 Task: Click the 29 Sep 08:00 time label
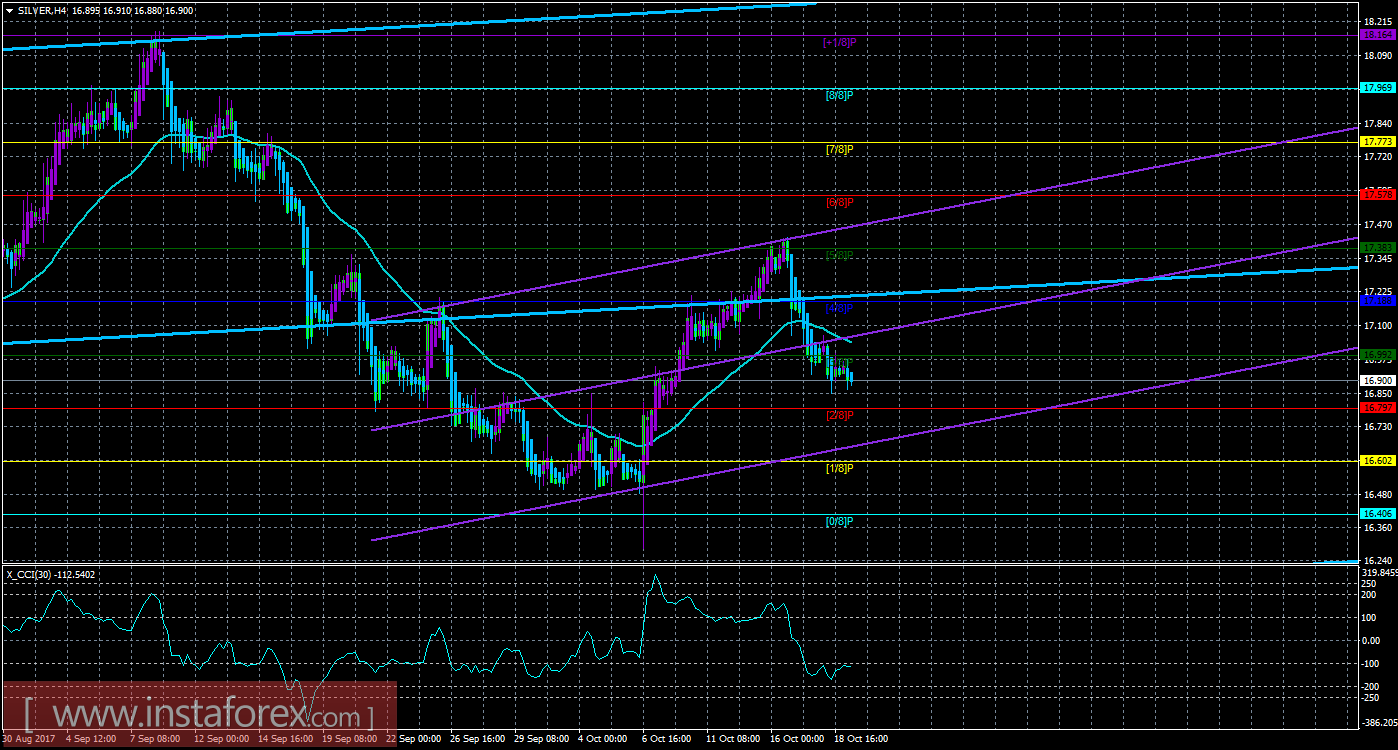pyautogui.click(x=540, y=740)
